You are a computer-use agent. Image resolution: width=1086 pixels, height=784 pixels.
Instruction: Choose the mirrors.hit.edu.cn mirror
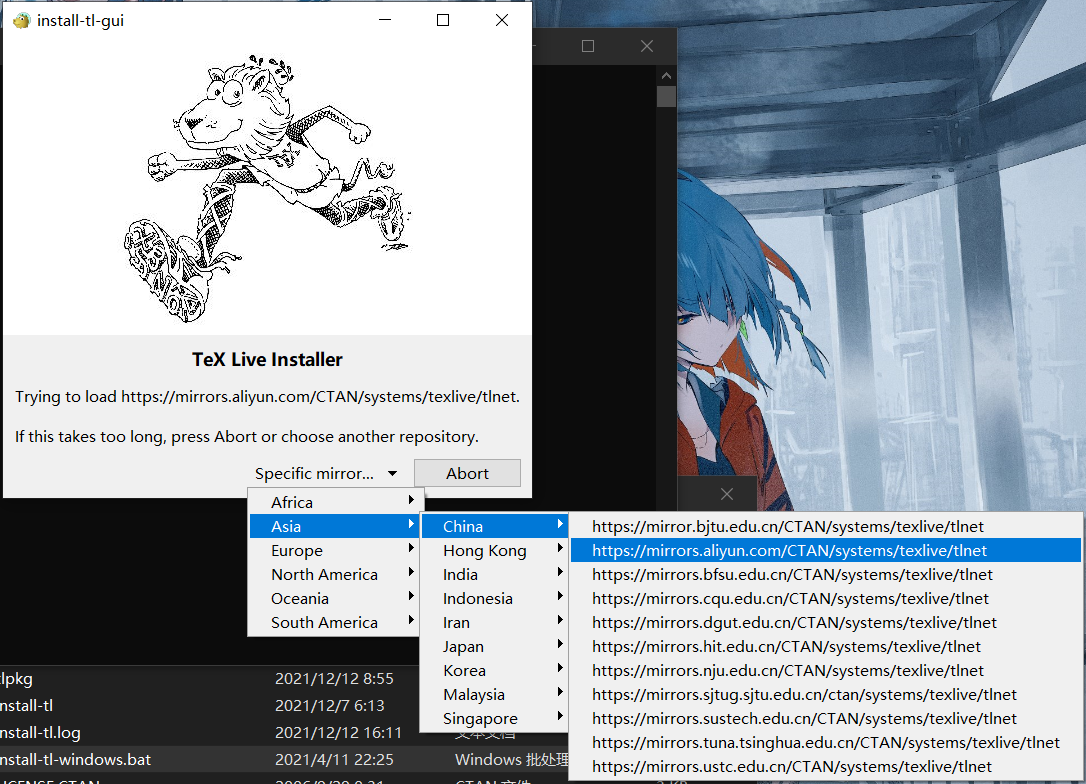click(x=826, y=647)
